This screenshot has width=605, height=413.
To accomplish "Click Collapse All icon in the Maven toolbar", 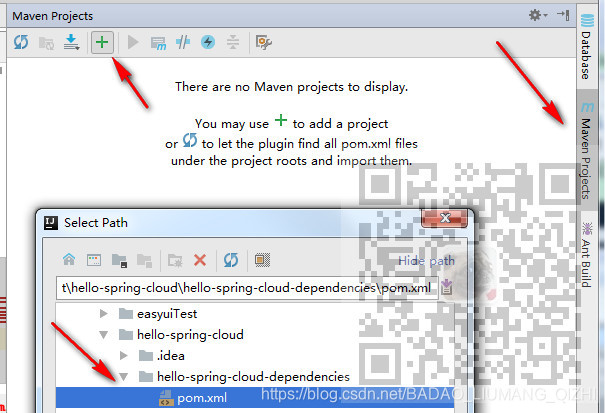I will tap(233, 42).
